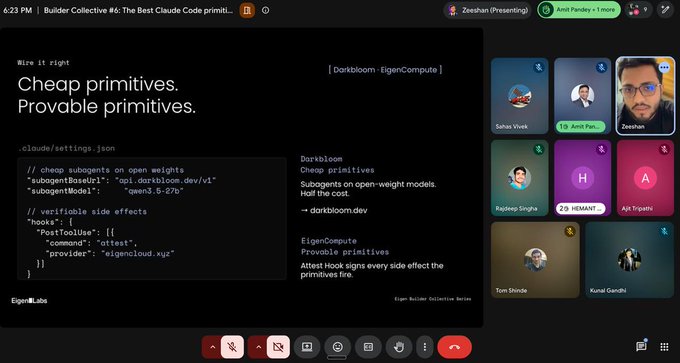
Task: Toggle camera off button
Action: [x=278, y=347]
